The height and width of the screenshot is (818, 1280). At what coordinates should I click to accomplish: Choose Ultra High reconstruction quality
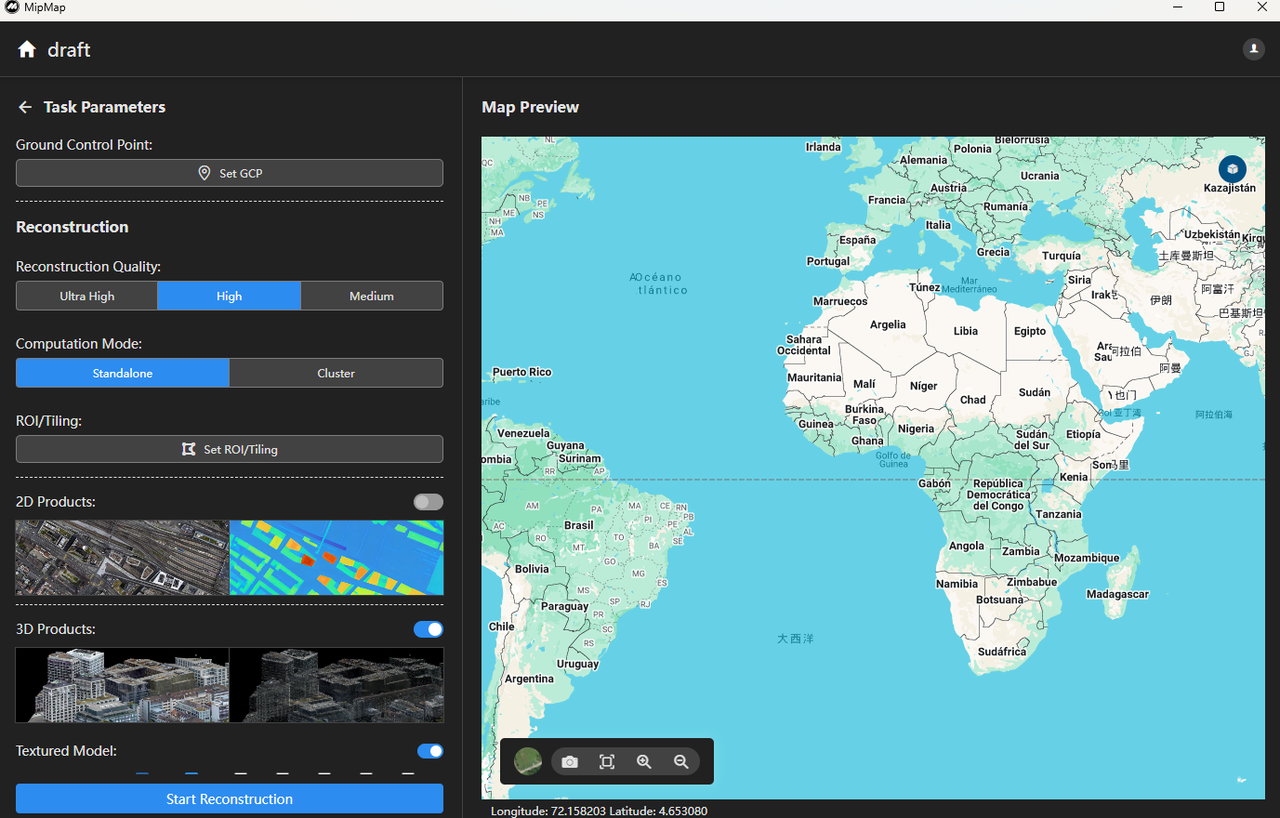click(87, 296)
